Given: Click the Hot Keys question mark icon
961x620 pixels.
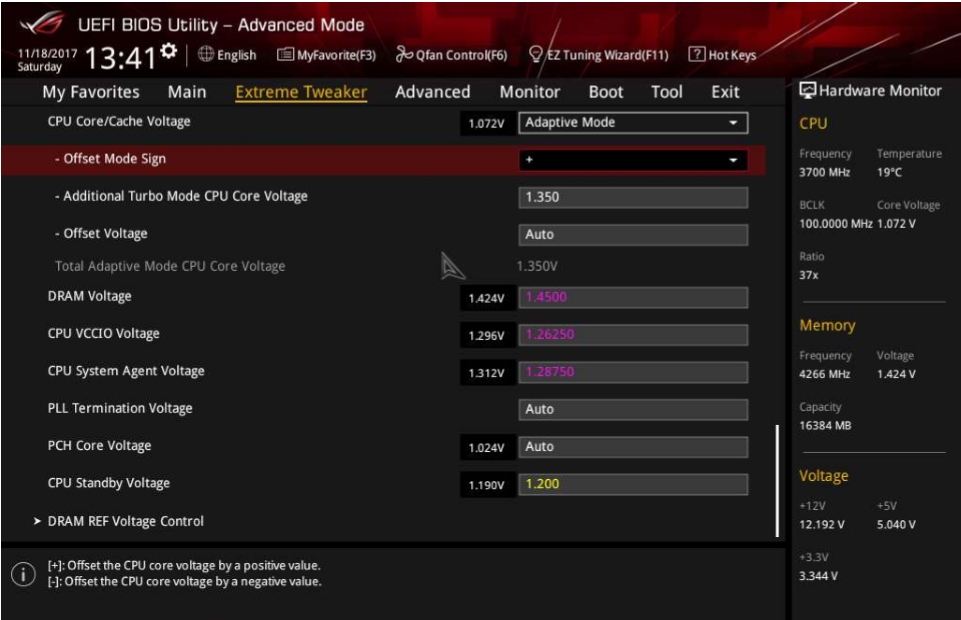Looking at the screenshot, I should [696, 54].
